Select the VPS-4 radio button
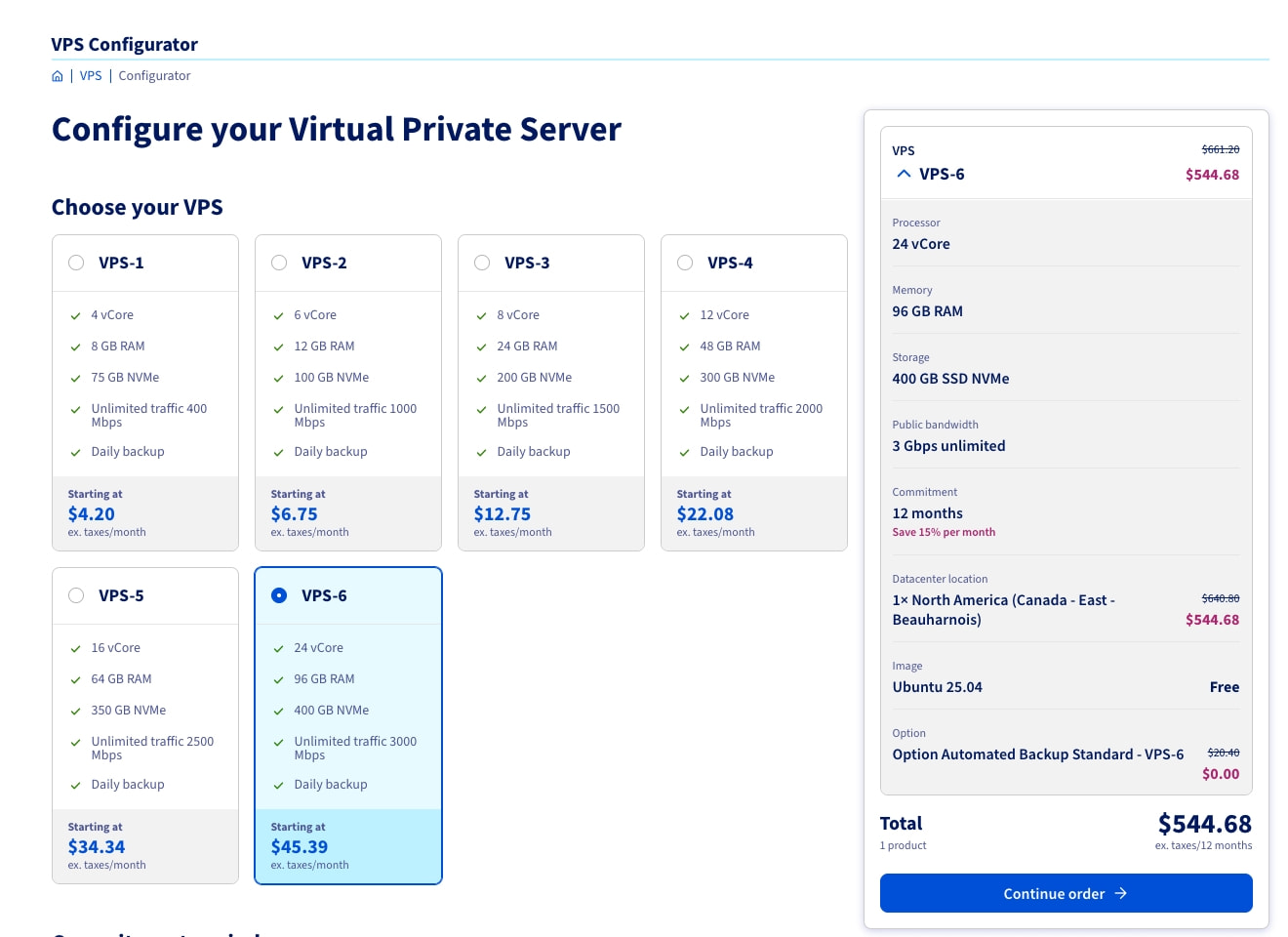Image resolution: width=1288 pixels, height=937 pixels. pyautogui.click(x=685, y=263)
